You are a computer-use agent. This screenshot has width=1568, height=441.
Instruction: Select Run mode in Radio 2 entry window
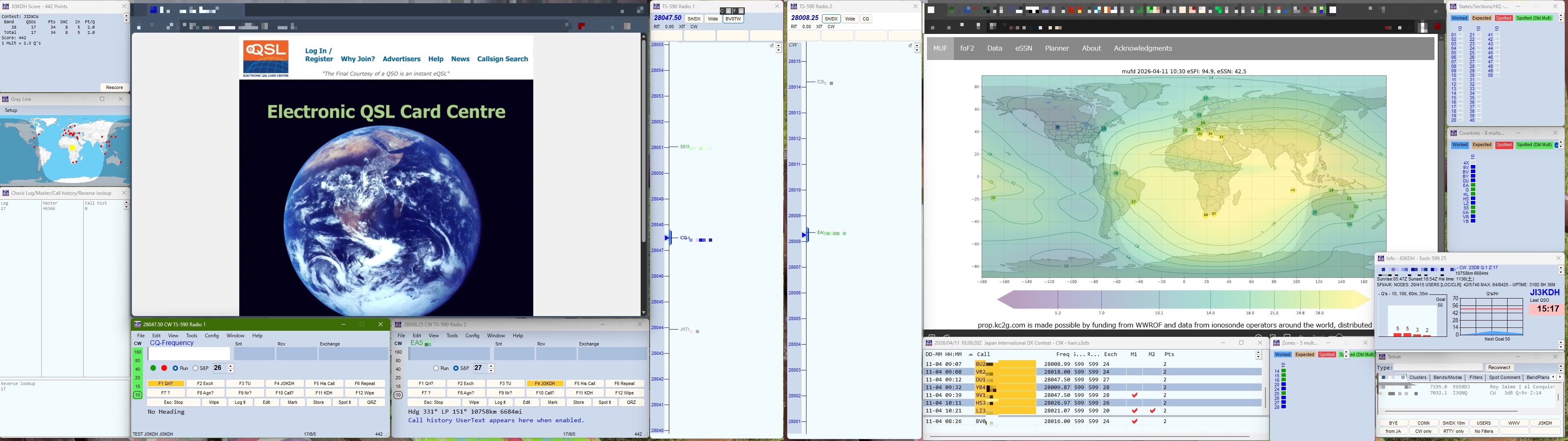[x=437, y=368]
